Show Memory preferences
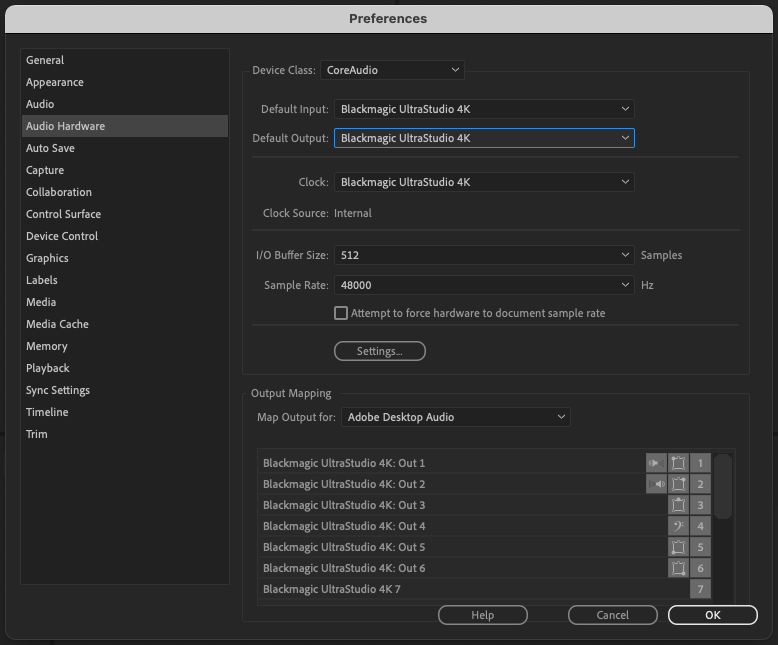 tap(125, 346)
